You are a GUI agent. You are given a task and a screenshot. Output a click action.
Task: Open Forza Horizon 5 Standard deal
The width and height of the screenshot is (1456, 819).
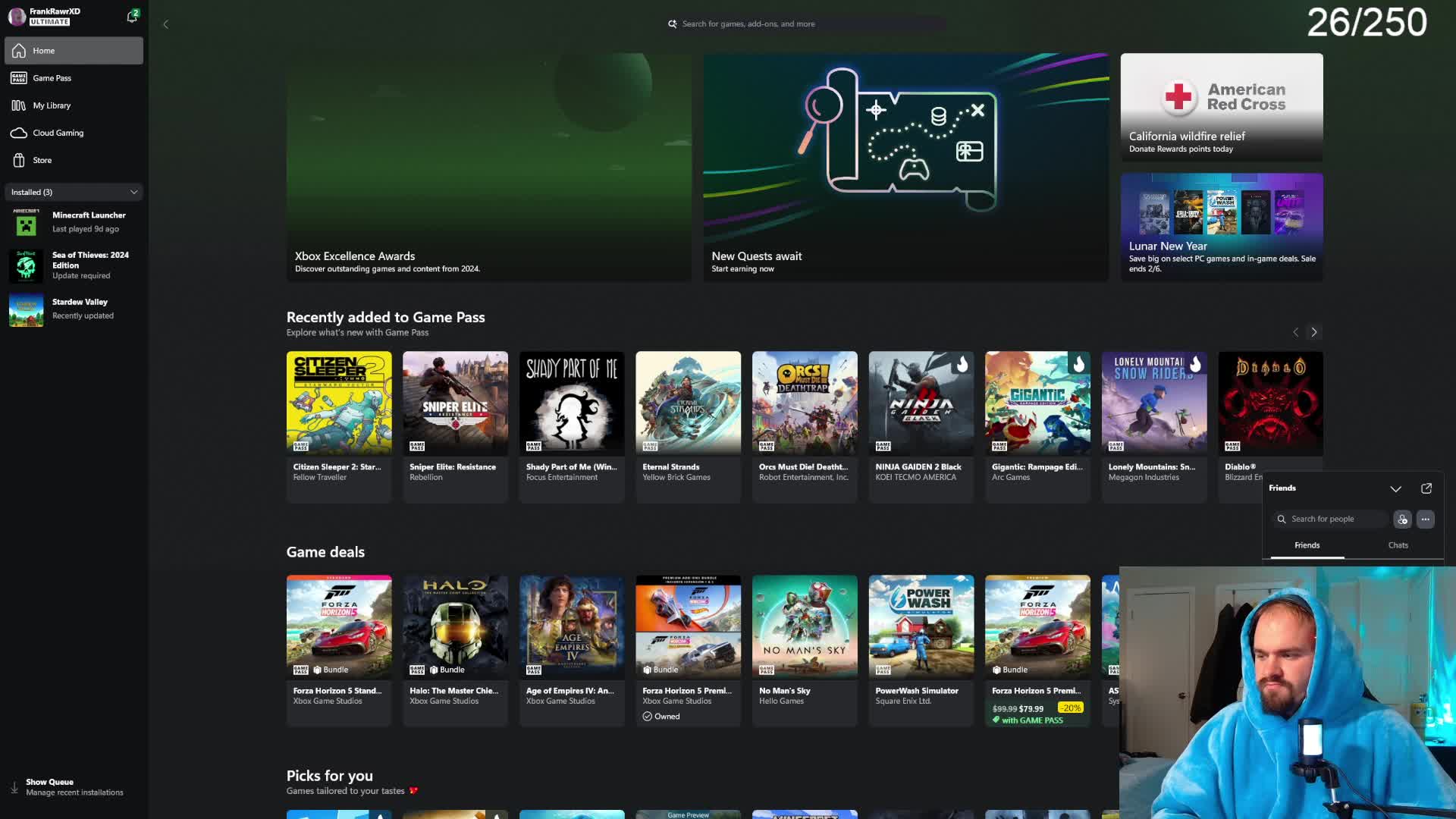[x=339, y=651]
